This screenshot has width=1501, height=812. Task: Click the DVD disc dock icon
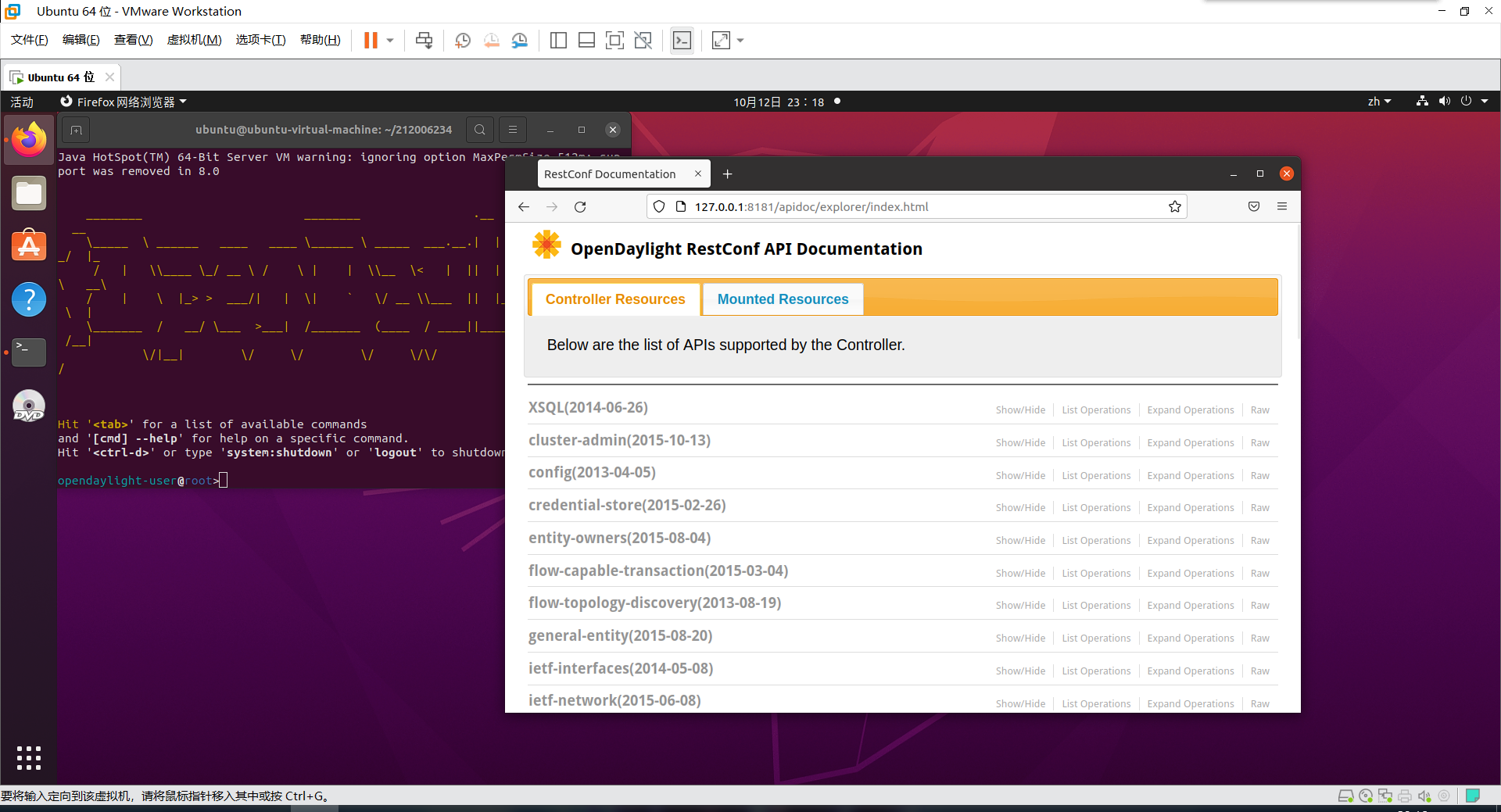click(x=29, y=406)
